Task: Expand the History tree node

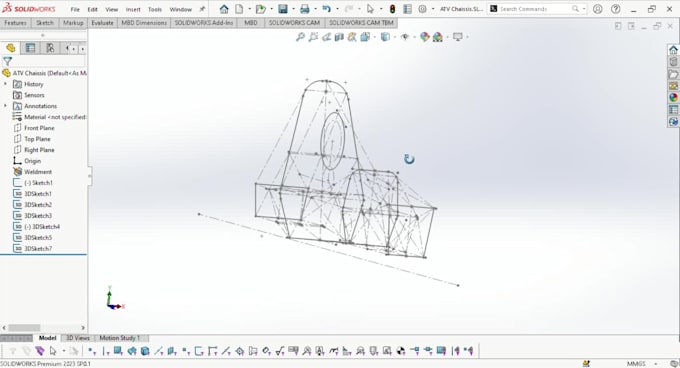Action: 6,84
